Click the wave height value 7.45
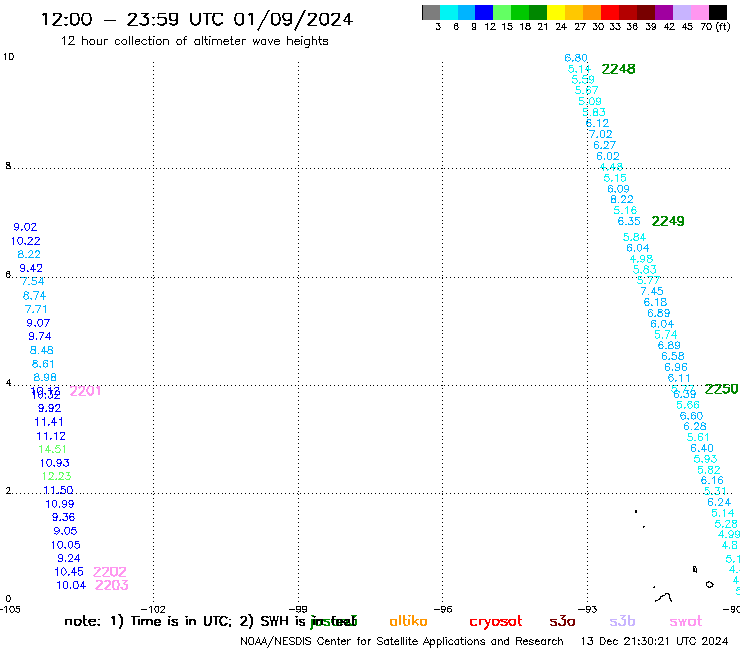The image size is (740, 650). coord(652,291)
